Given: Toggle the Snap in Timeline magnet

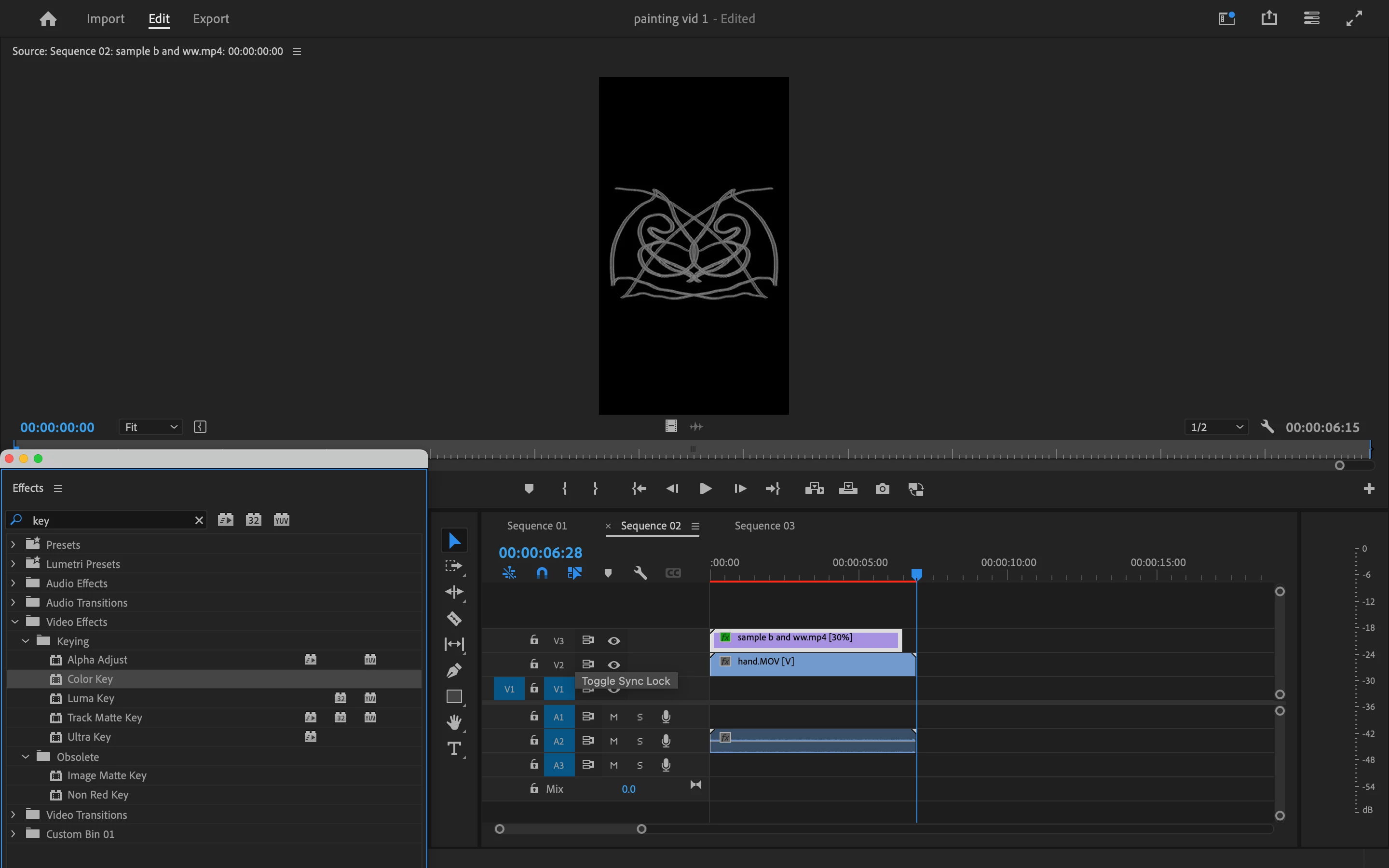Looking at the screenshot, I should pos(541,573).
